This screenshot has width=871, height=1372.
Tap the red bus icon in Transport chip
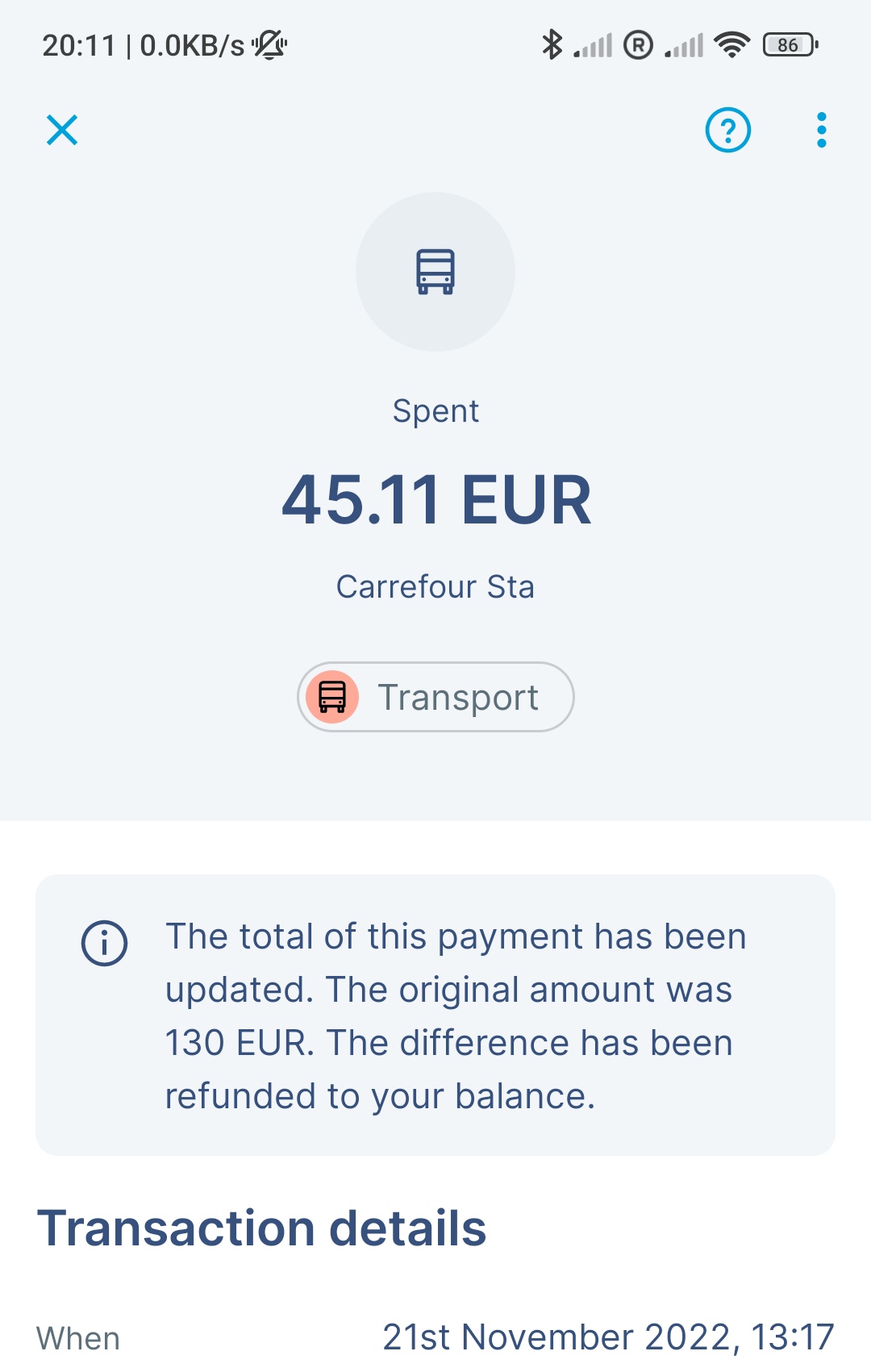[x=332, y=697]
